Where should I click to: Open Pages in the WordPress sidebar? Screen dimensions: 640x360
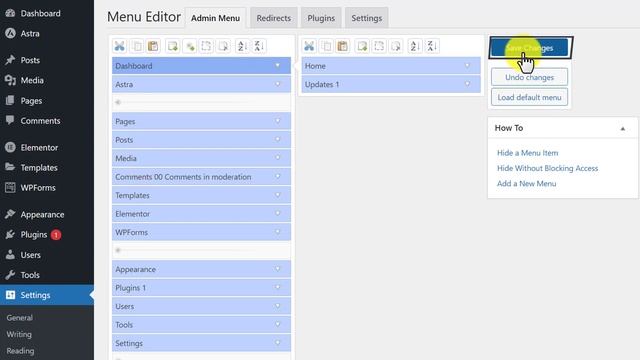[31, 101]
